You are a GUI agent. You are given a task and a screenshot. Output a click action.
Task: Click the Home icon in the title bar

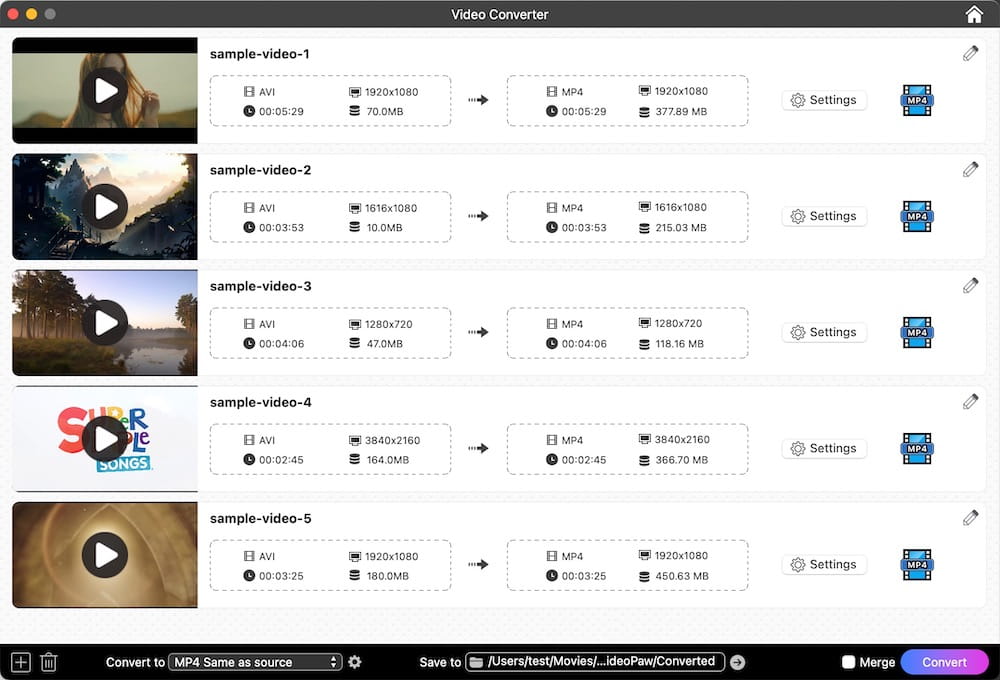coord(973,14)
